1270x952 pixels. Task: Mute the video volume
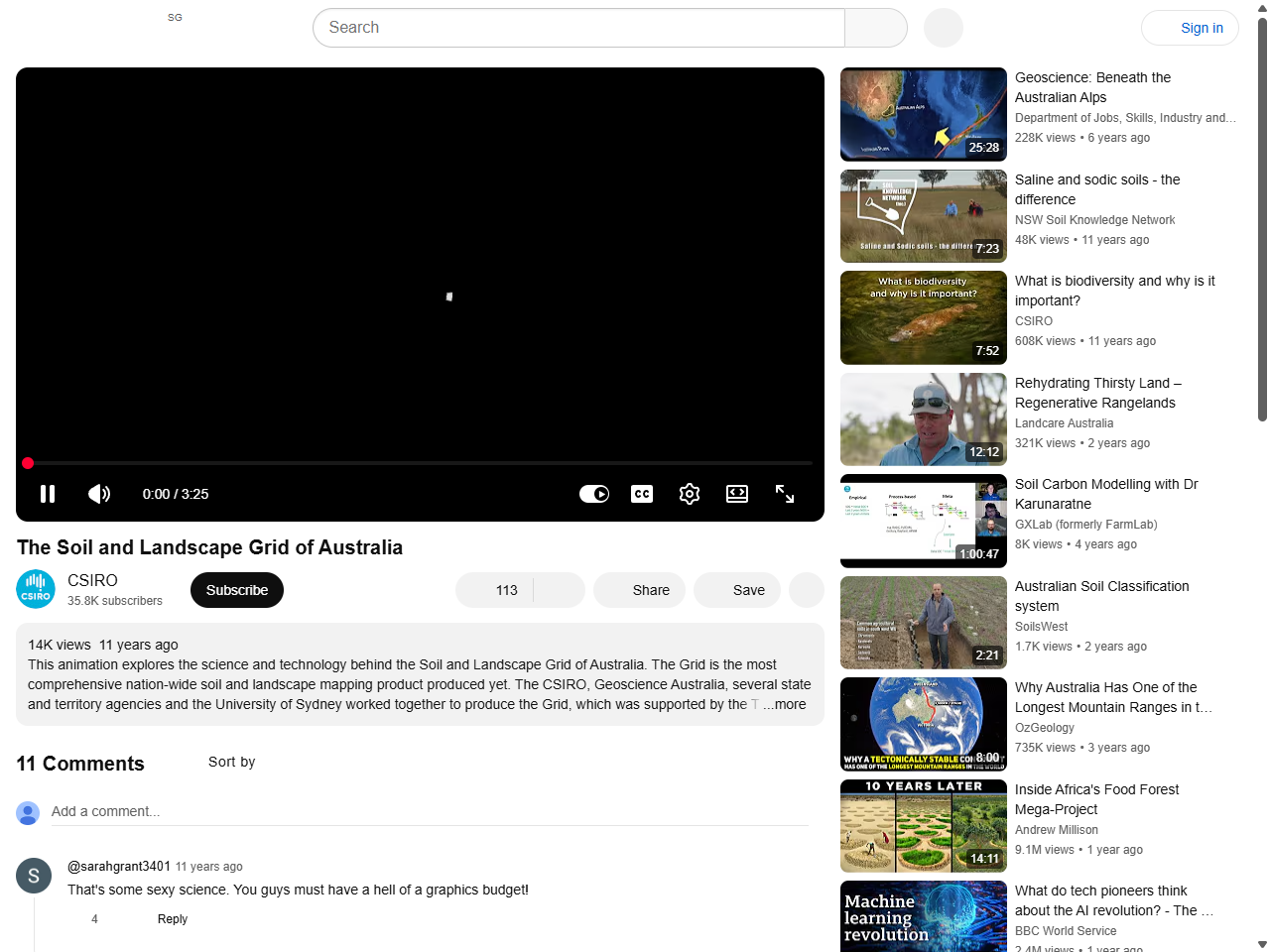pyautogui.click(x=99, y=494)
